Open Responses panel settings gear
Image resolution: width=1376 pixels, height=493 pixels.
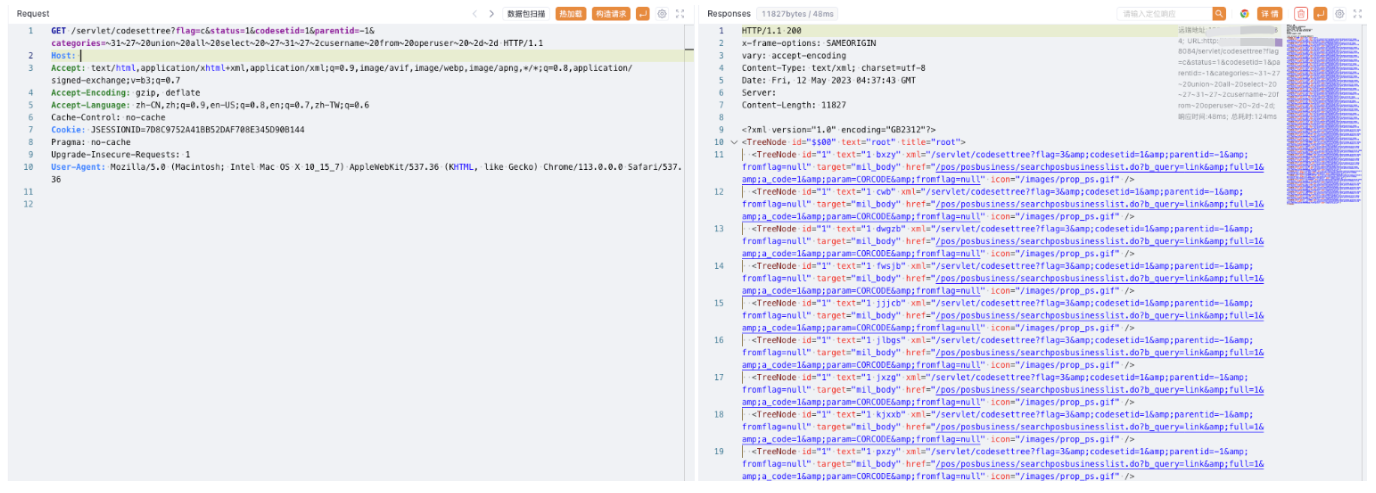[1340, 14]
